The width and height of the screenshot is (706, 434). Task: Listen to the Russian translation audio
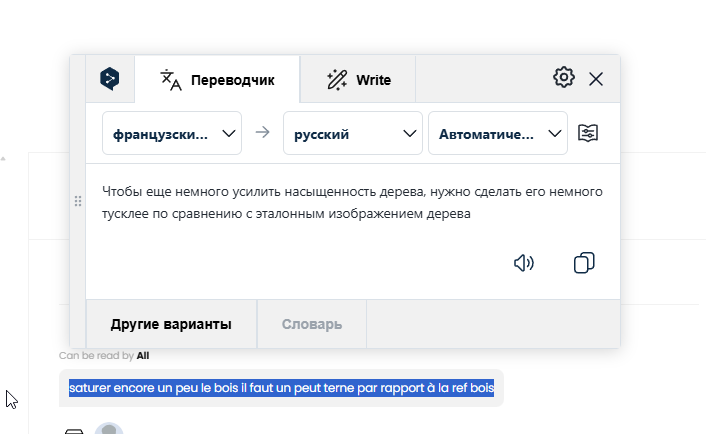pos(524,263)
